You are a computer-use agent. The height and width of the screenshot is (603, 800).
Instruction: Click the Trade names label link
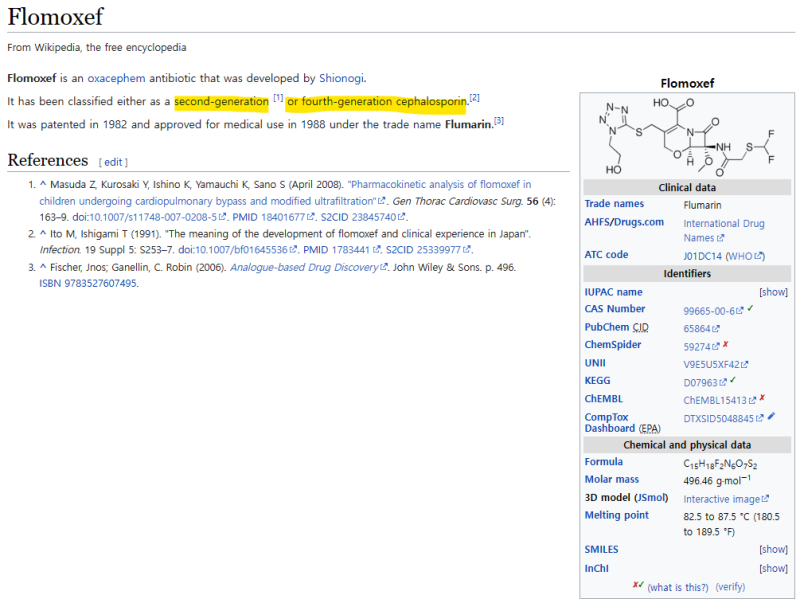pyautogui.click(x=614, y=204)
